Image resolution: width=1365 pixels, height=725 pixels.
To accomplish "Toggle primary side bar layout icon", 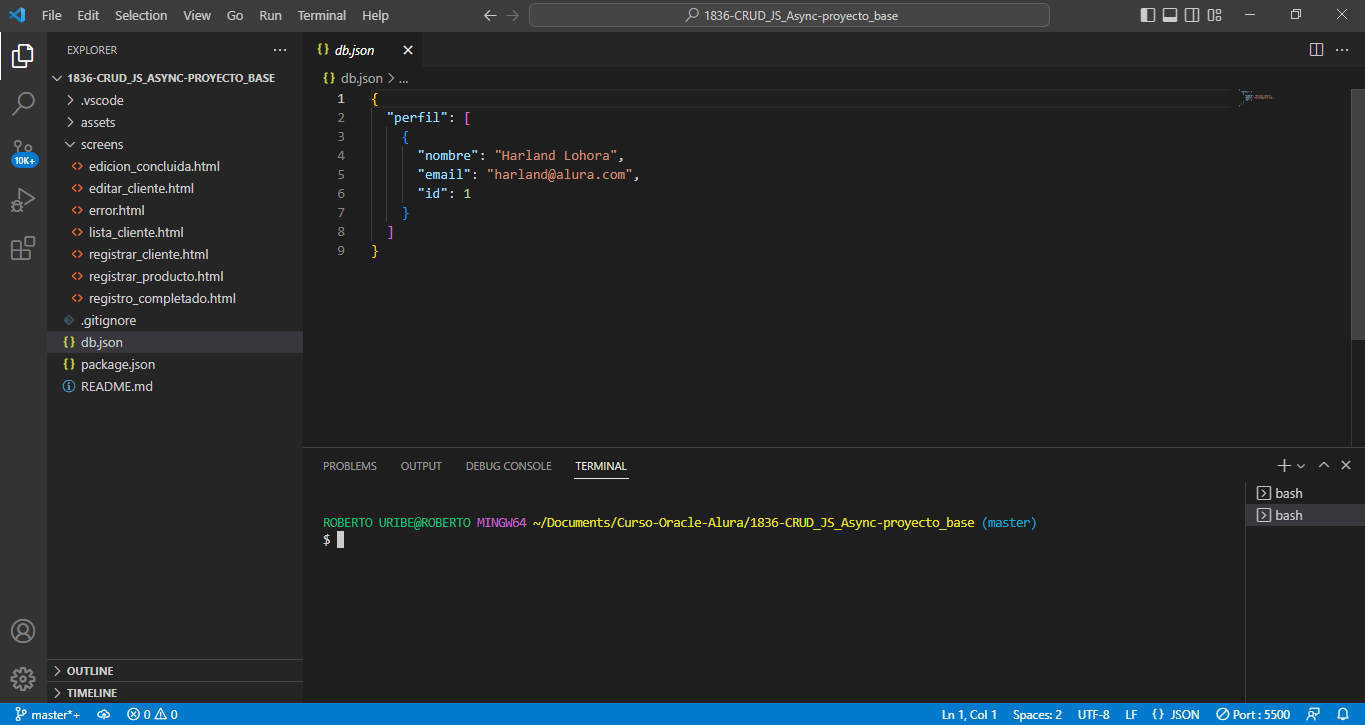I will coord(1147,15).
